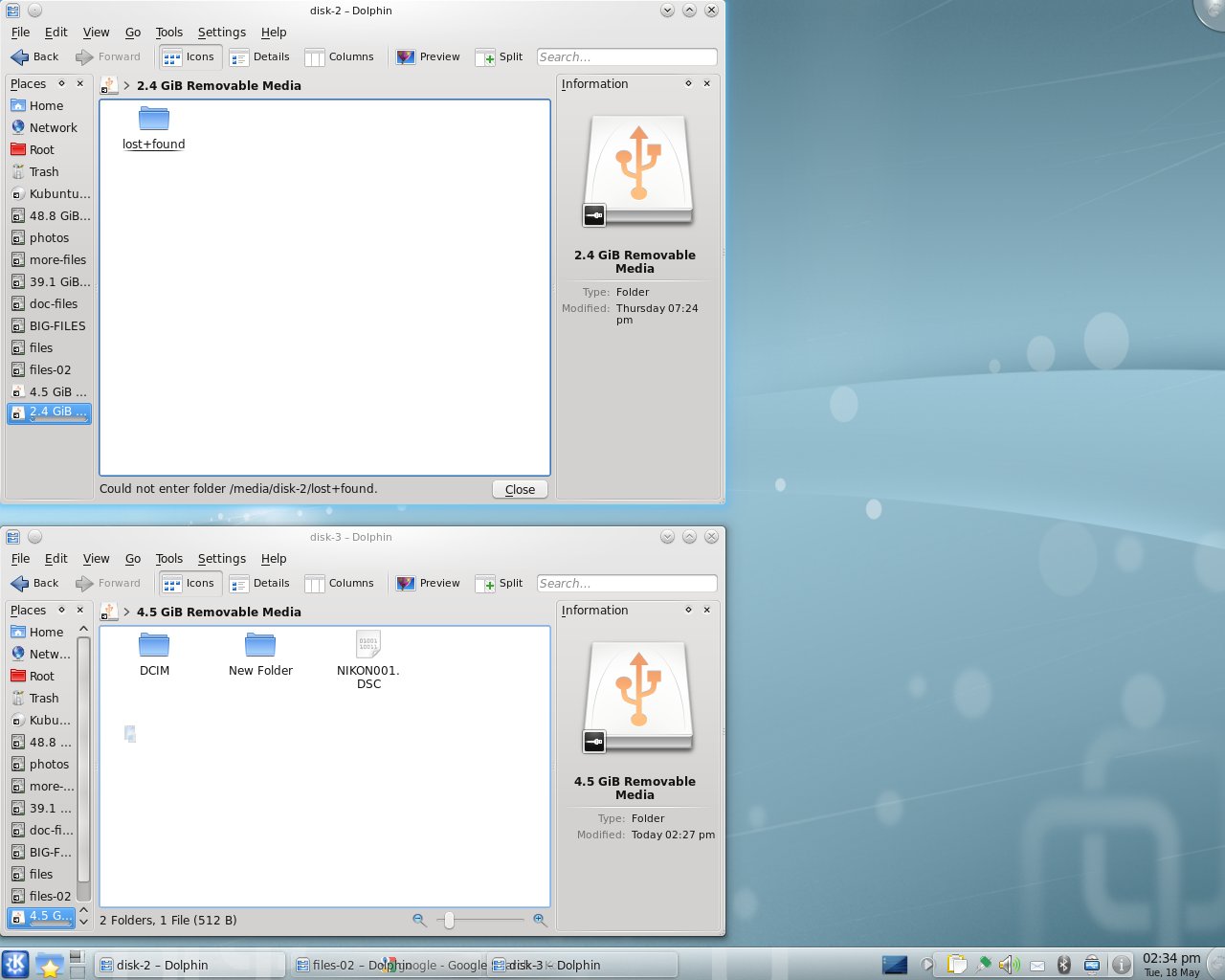
Task: Expand breadcrumb arrow before 2.4 GiB Removable Media
Action: pyautogui.click(x=126, y=85)
